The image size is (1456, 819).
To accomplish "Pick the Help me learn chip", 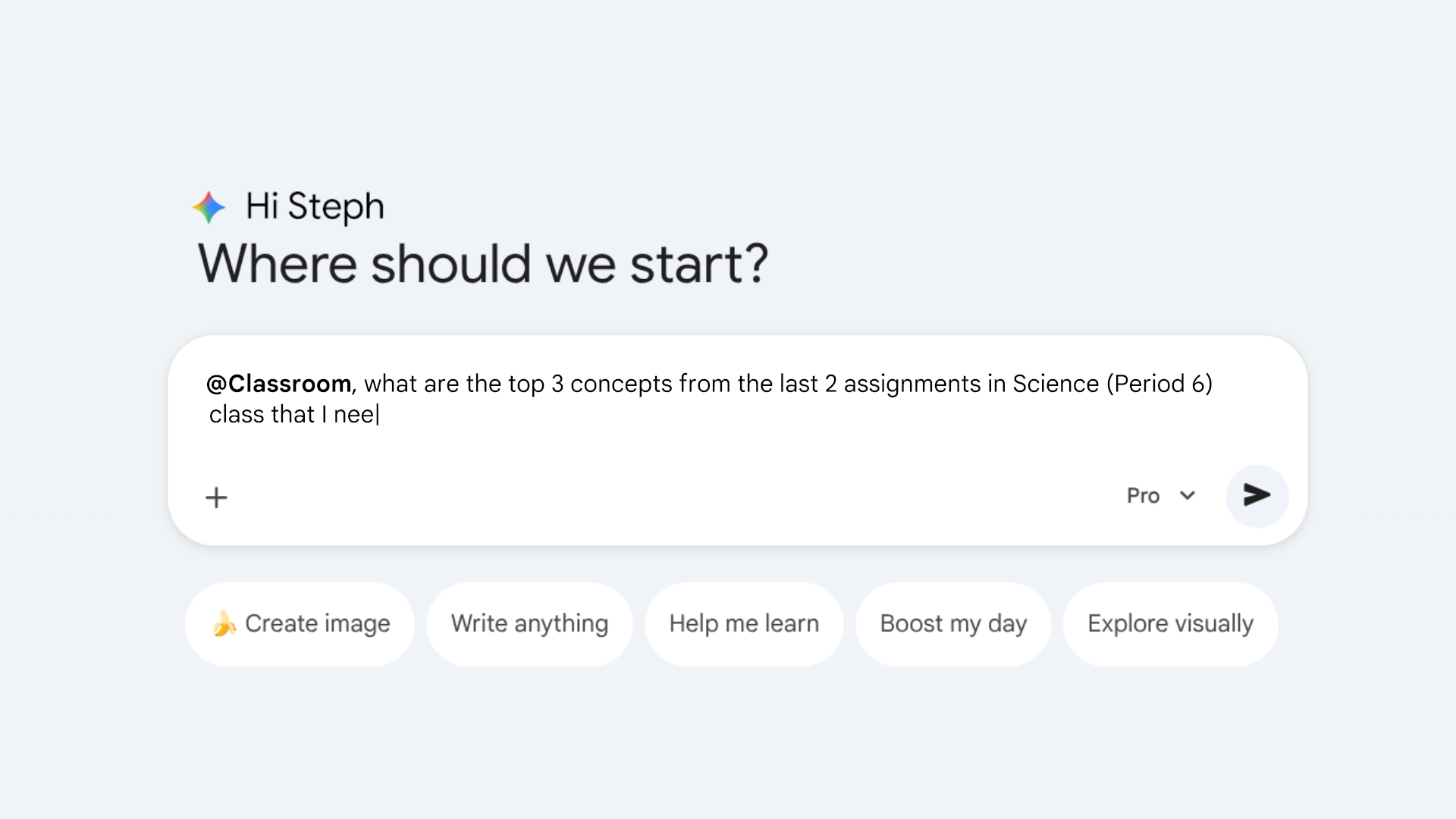I will (x=744, y=624).
